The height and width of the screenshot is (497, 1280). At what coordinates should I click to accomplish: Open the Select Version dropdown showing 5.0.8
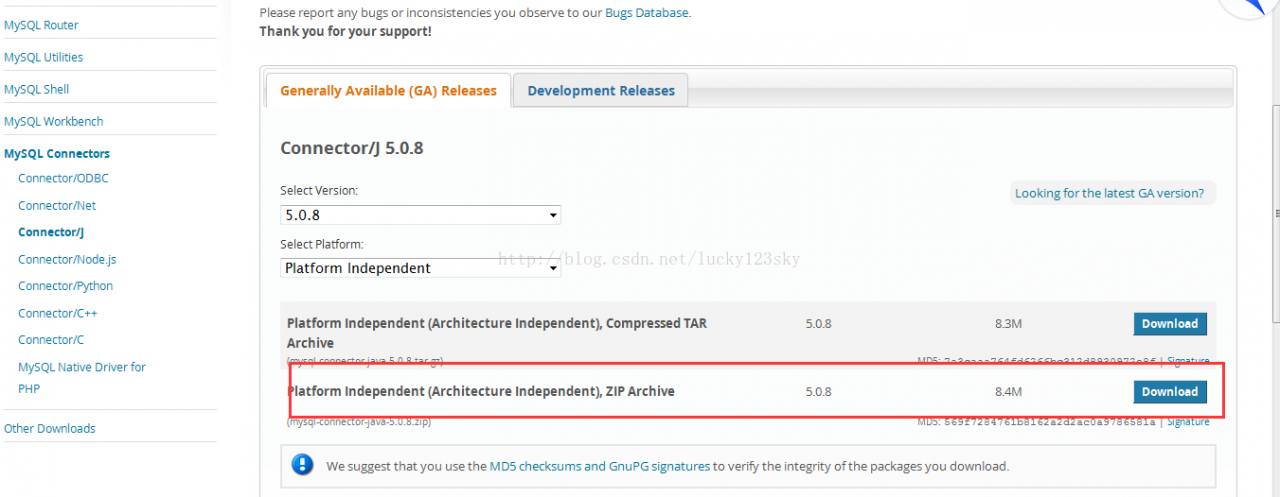420,215
